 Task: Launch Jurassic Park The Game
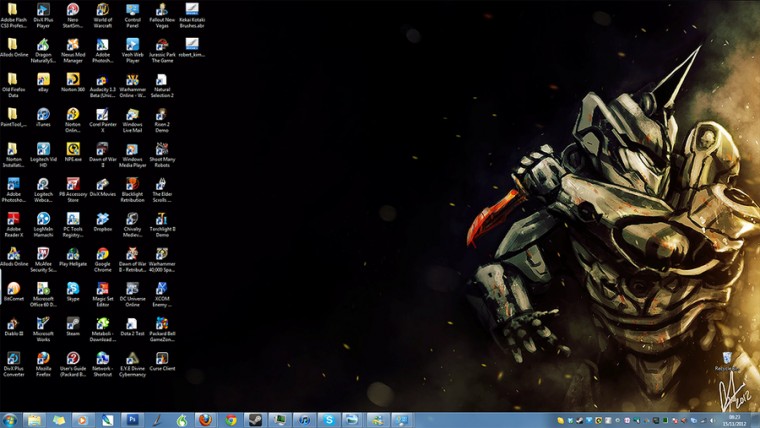tap(162, 50)
